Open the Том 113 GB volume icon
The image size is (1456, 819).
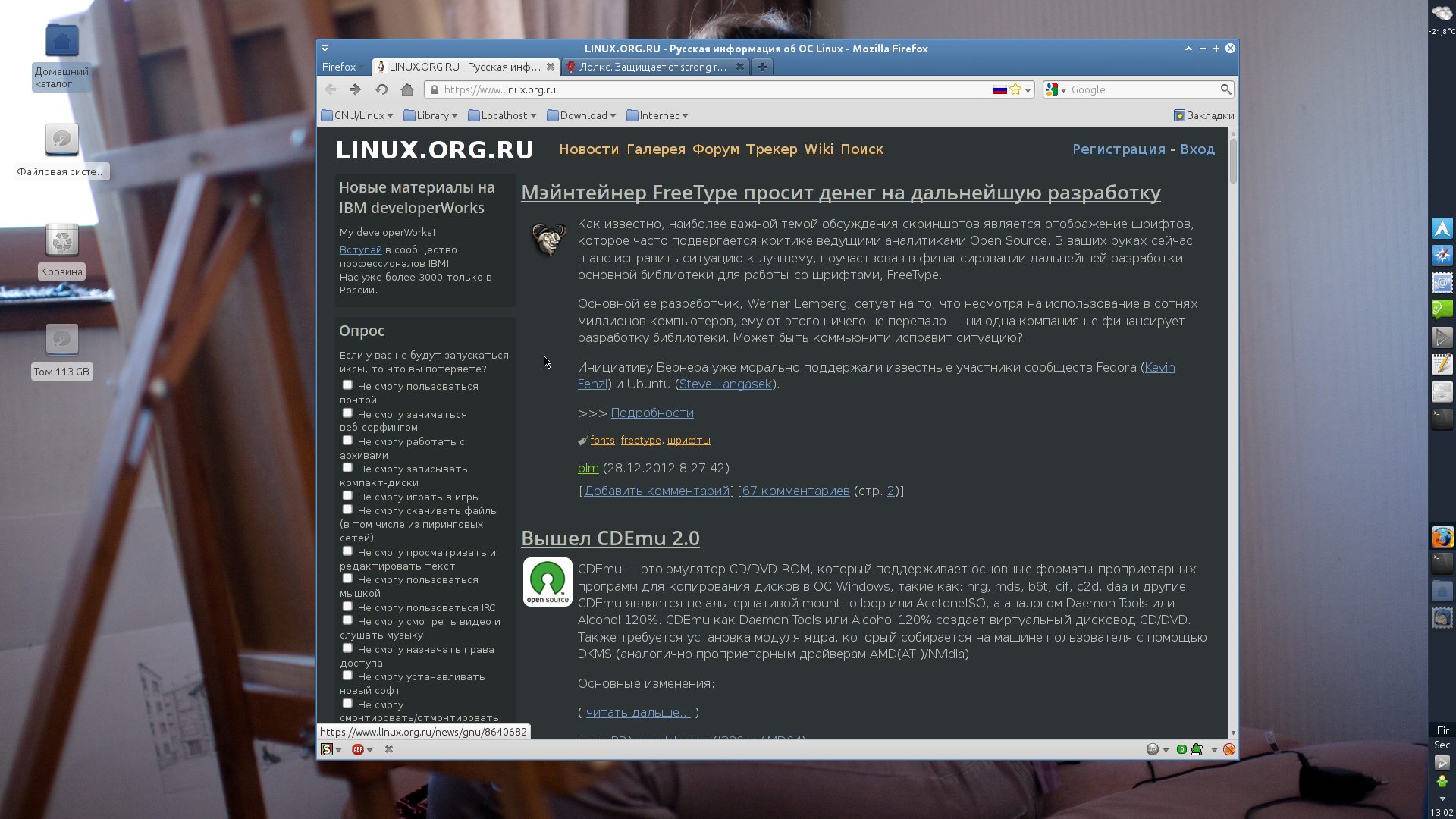click(x=61, y=351)
